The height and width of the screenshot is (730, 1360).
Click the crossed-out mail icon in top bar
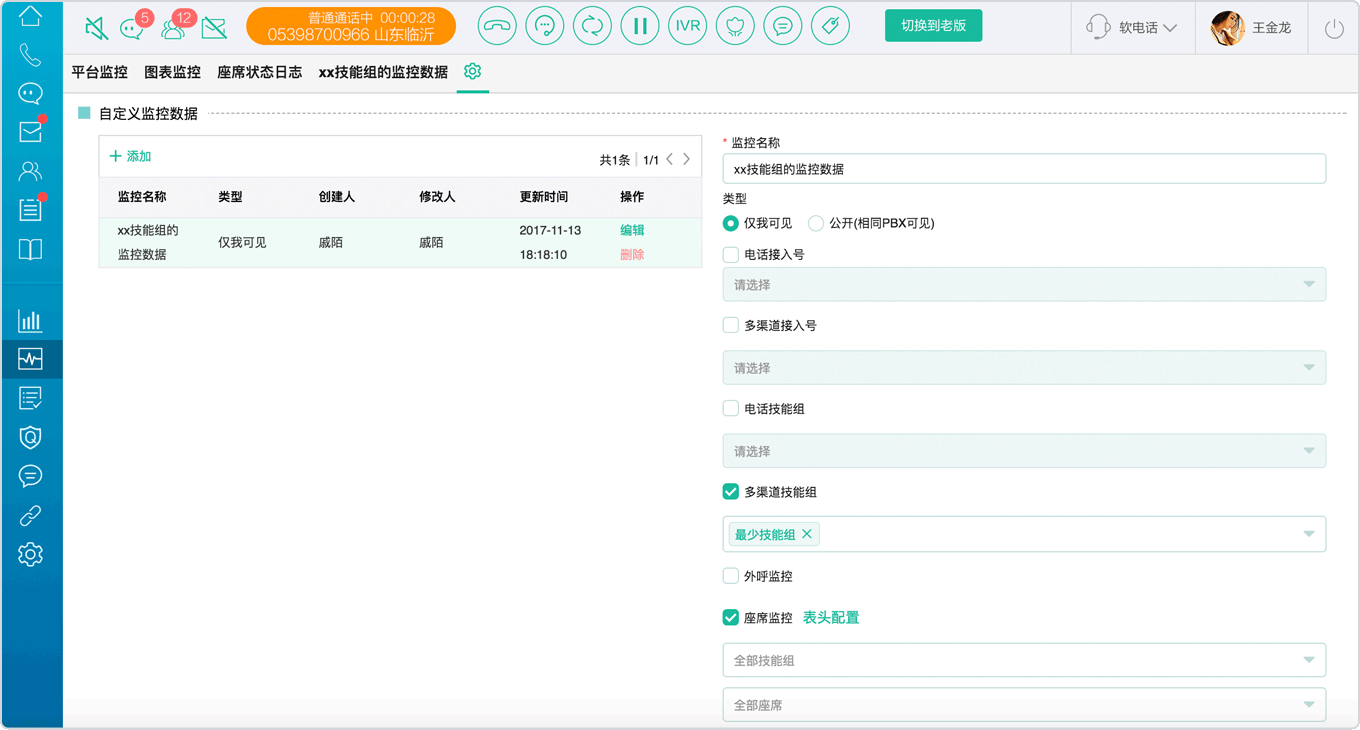[214, 27]
